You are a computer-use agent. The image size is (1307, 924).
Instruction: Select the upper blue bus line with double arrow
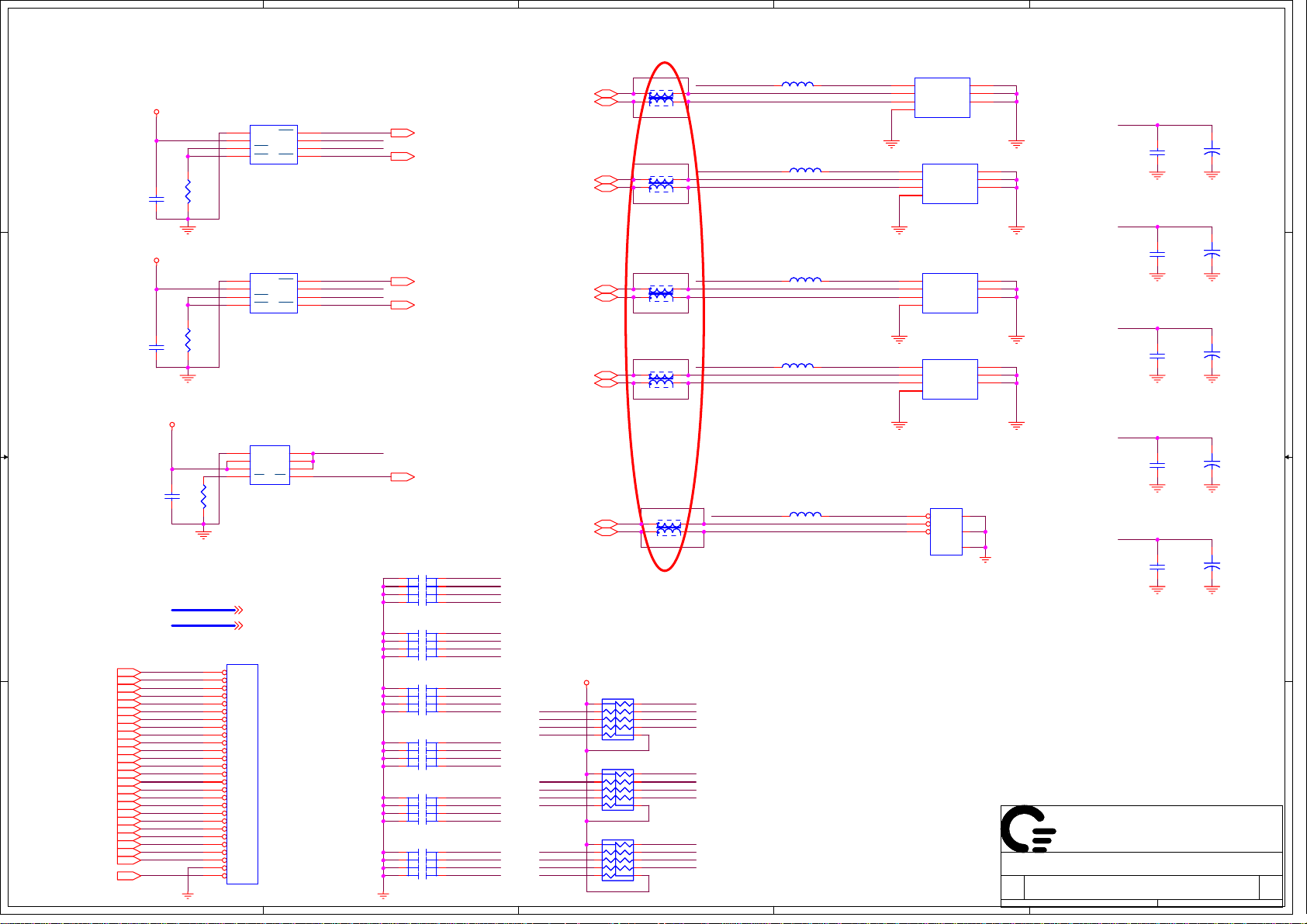point(207,610)
